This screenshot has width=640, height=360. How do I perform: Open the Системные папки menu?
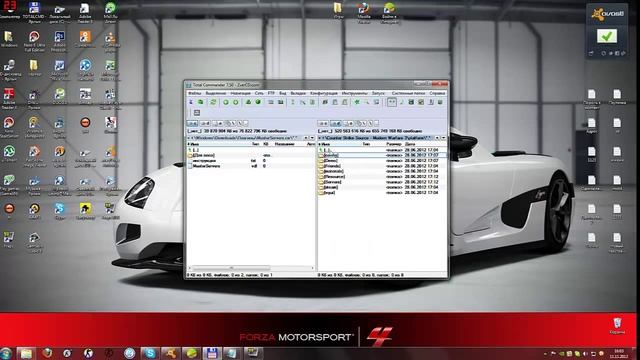click(408, 93)
